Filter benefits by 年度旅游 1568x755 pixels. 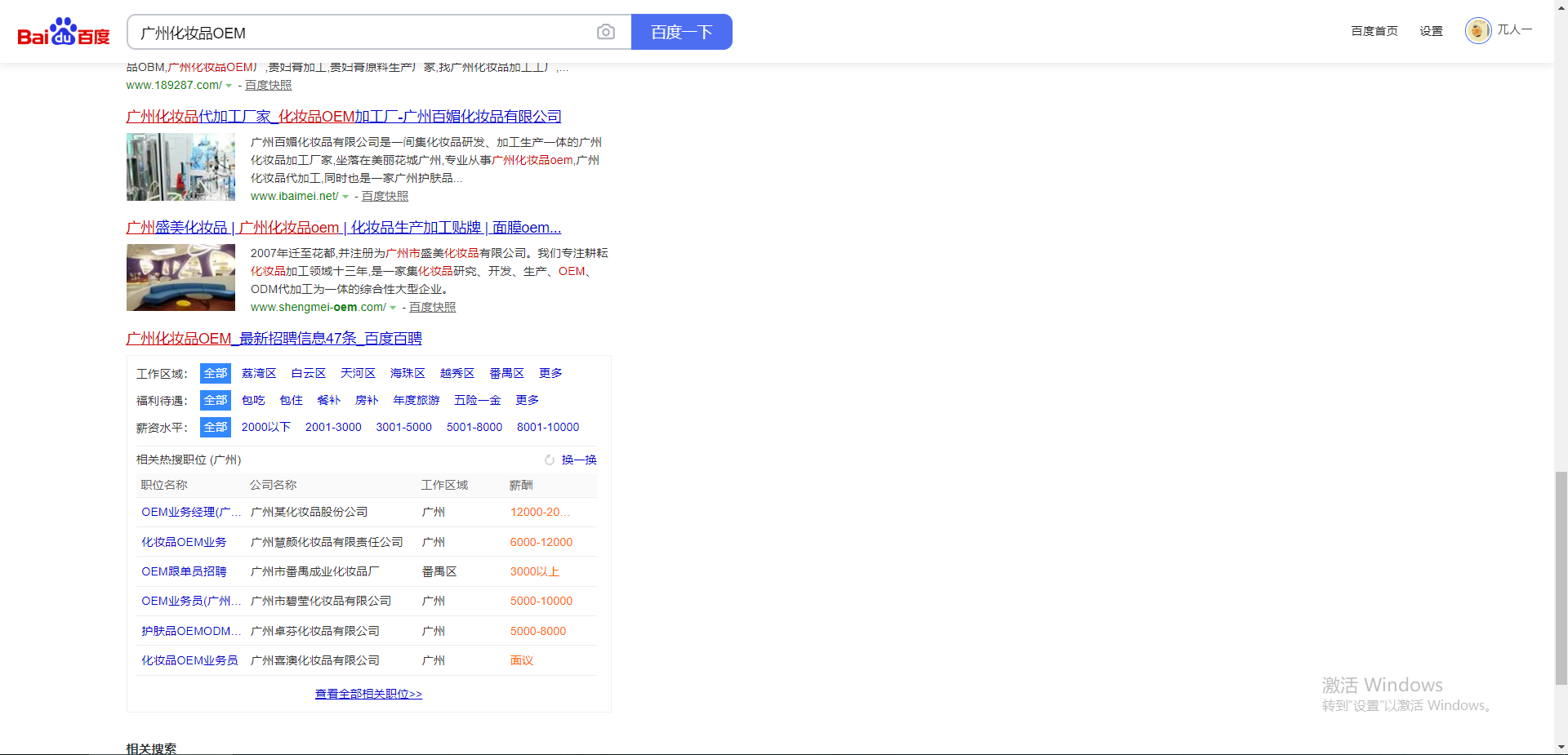tap(416, 400)
